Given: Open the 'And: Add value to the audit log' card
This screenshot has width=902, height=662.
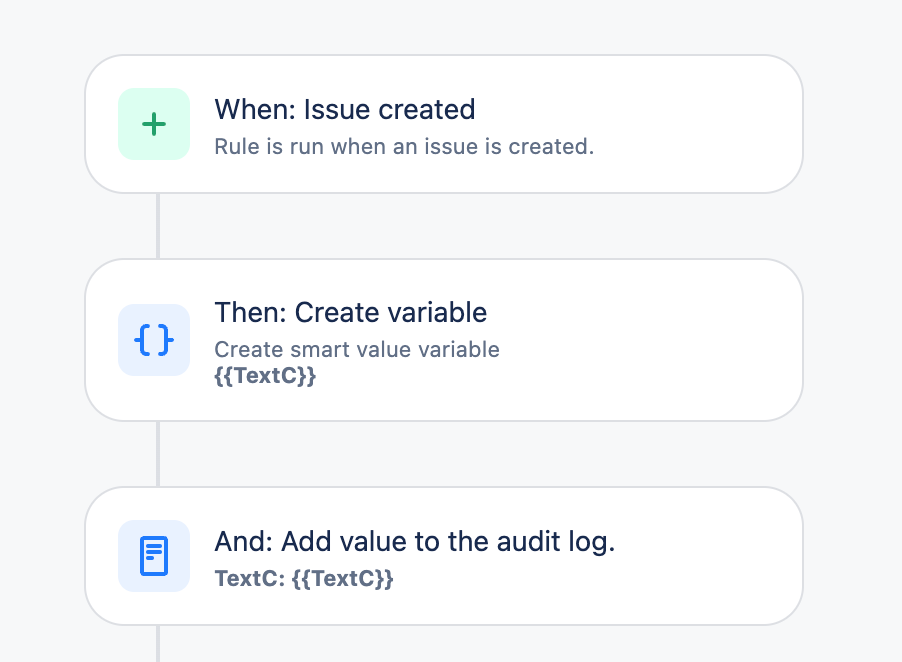Looking at the screenshot, I should coord(444,556).
